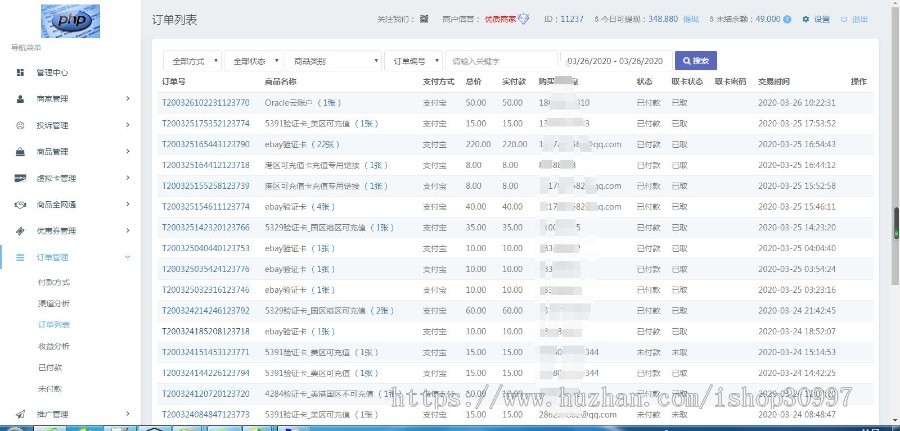Screen dimensions: 900x431
Task: Expand the 虚拟卡管理 chevron
Action: pos(128,178)
